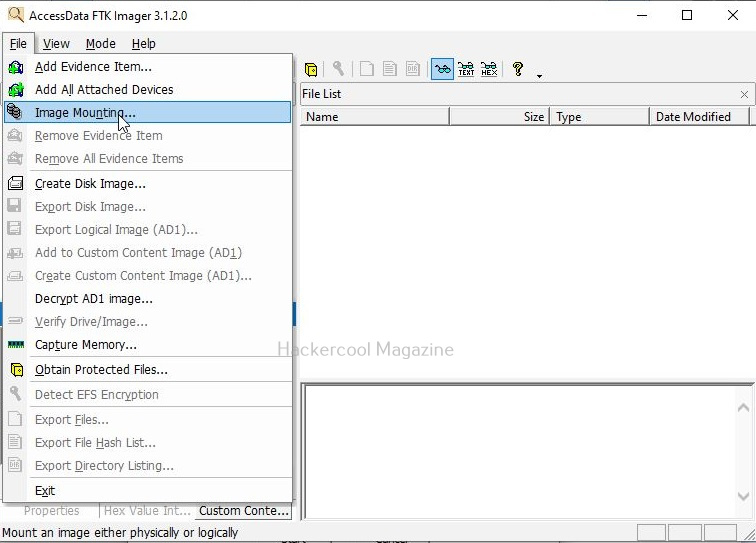Click the help question mark toolbar icon

[x=518, y=69]
